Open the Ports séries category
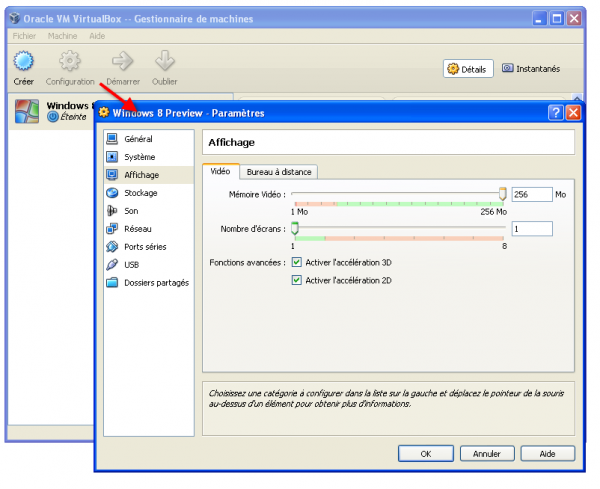Image resolution: width=600 pixels, height=489 pixels. pyautogui.click(x=145, y=246)
